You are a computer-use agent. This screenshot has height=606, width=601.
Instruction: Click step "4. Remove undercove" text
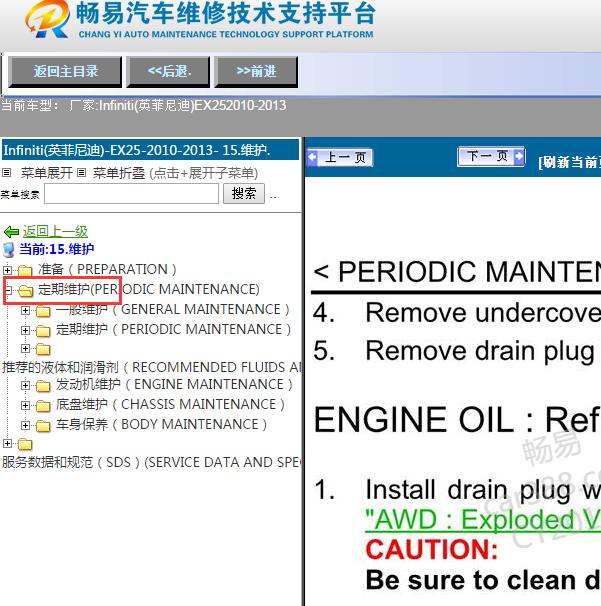[x=457, y=312]
